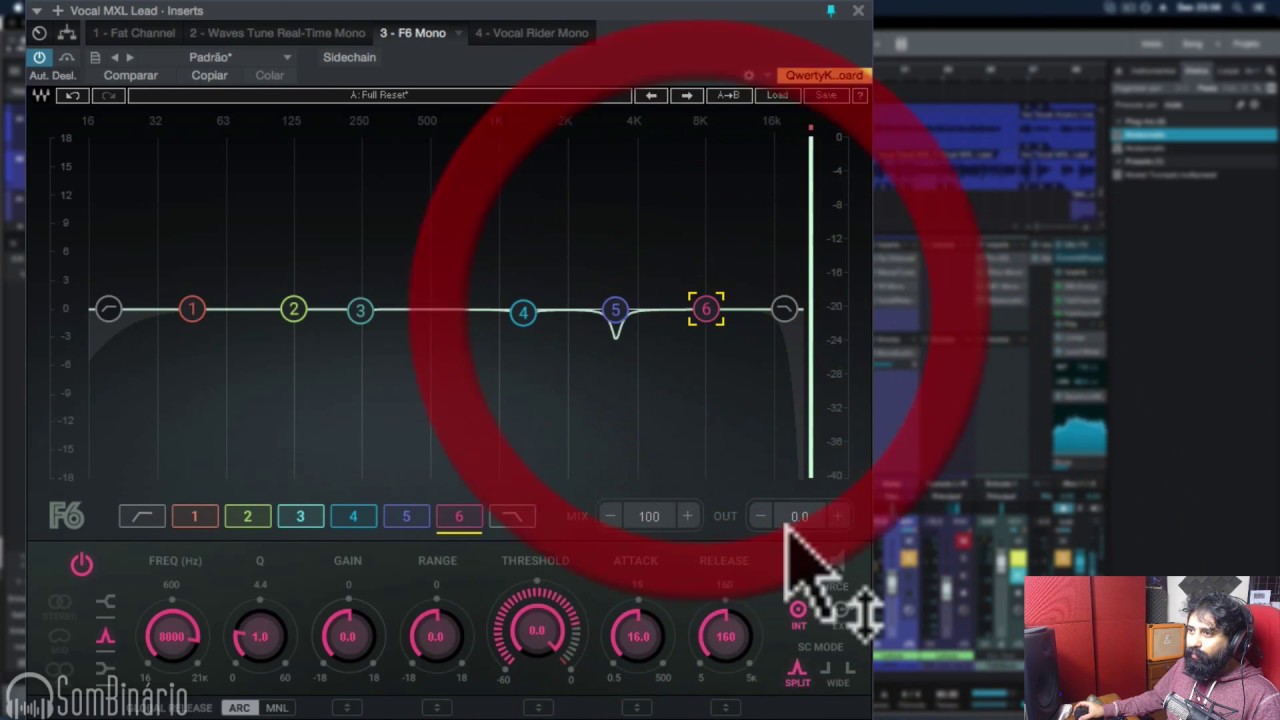Viewport: 1280px width, 720px height.
Task: Click the Waves logo icon
Action: [x=41, y=95]
